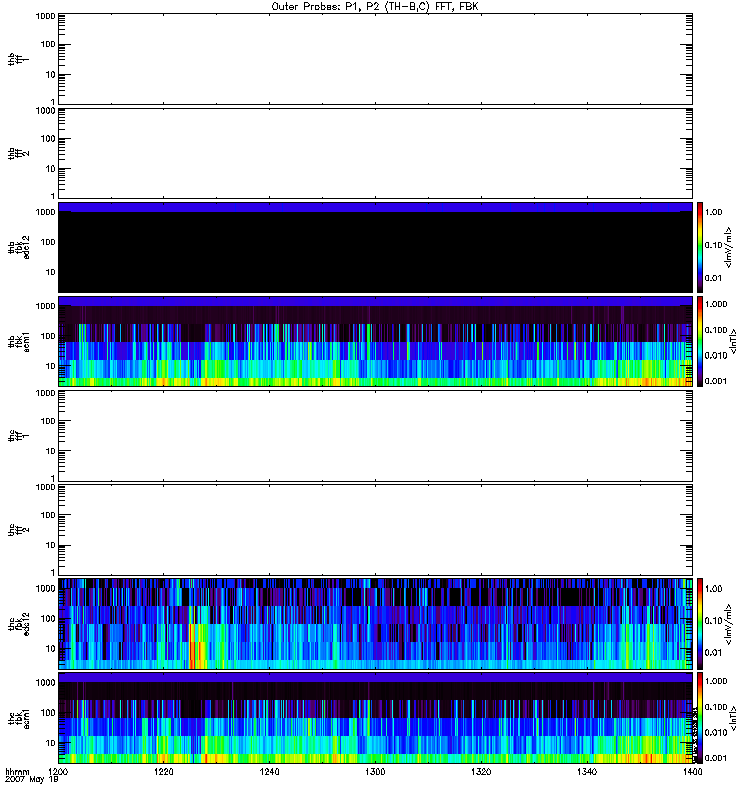Select the color bar beside thc edc12 panel
Image resolution: width=750 pixels, height=800 pixels.
click(x=701, y=623)
